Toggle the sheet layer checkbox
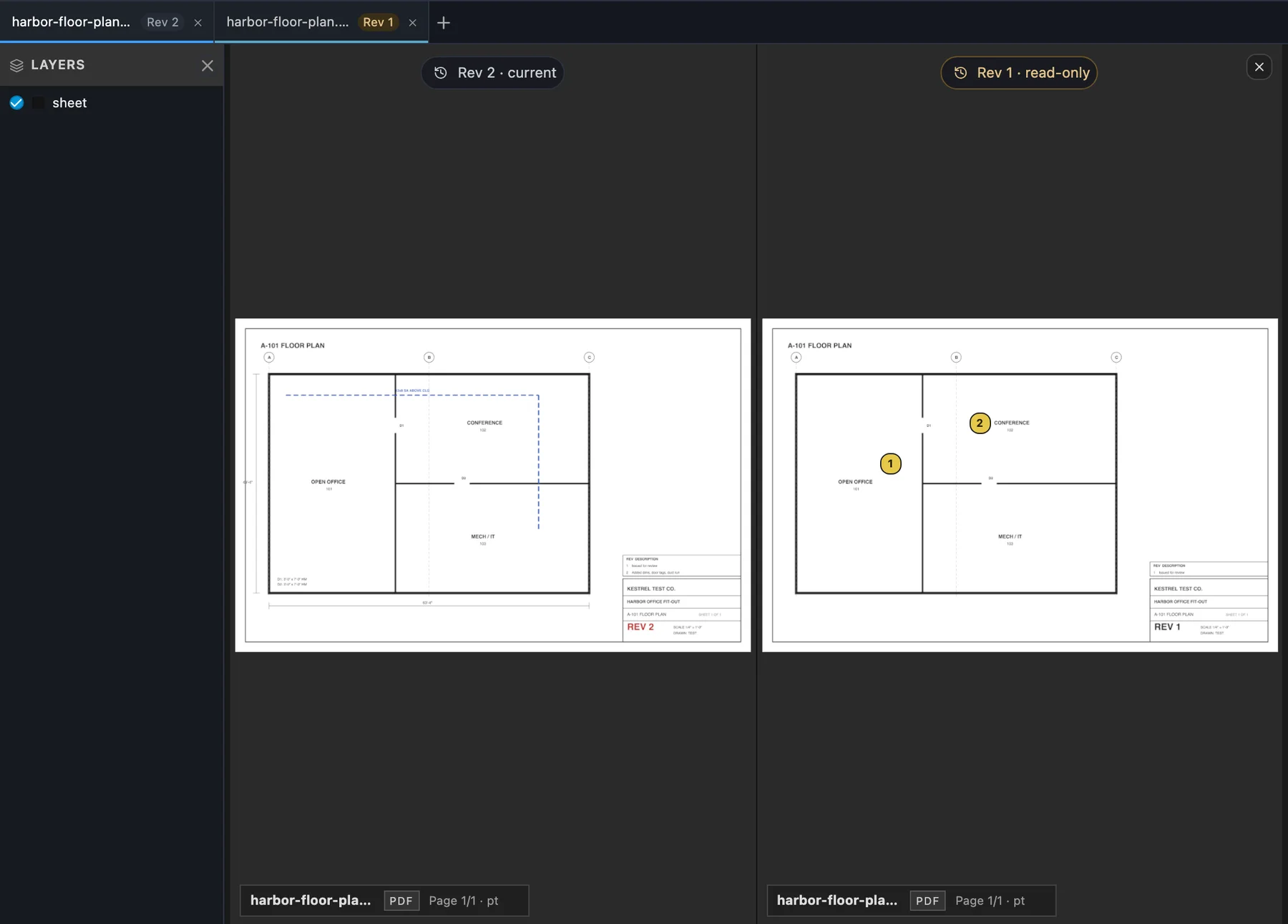 point(16,103)
